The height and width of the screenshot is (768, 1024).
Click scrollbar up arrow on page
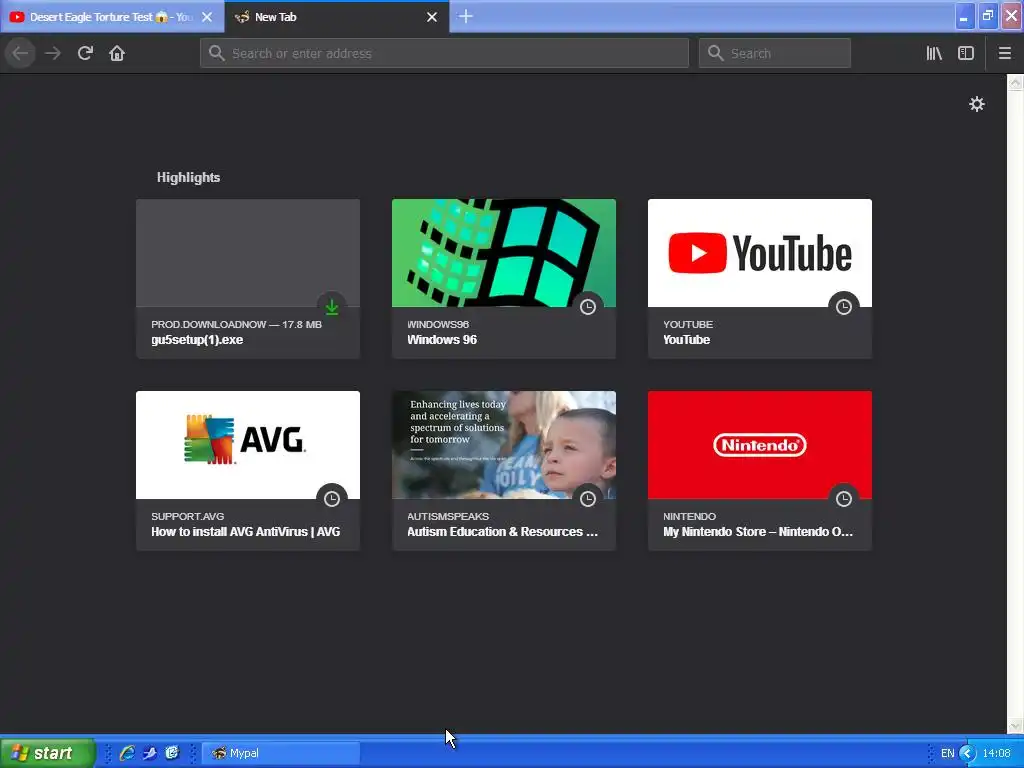point(1015,82)
